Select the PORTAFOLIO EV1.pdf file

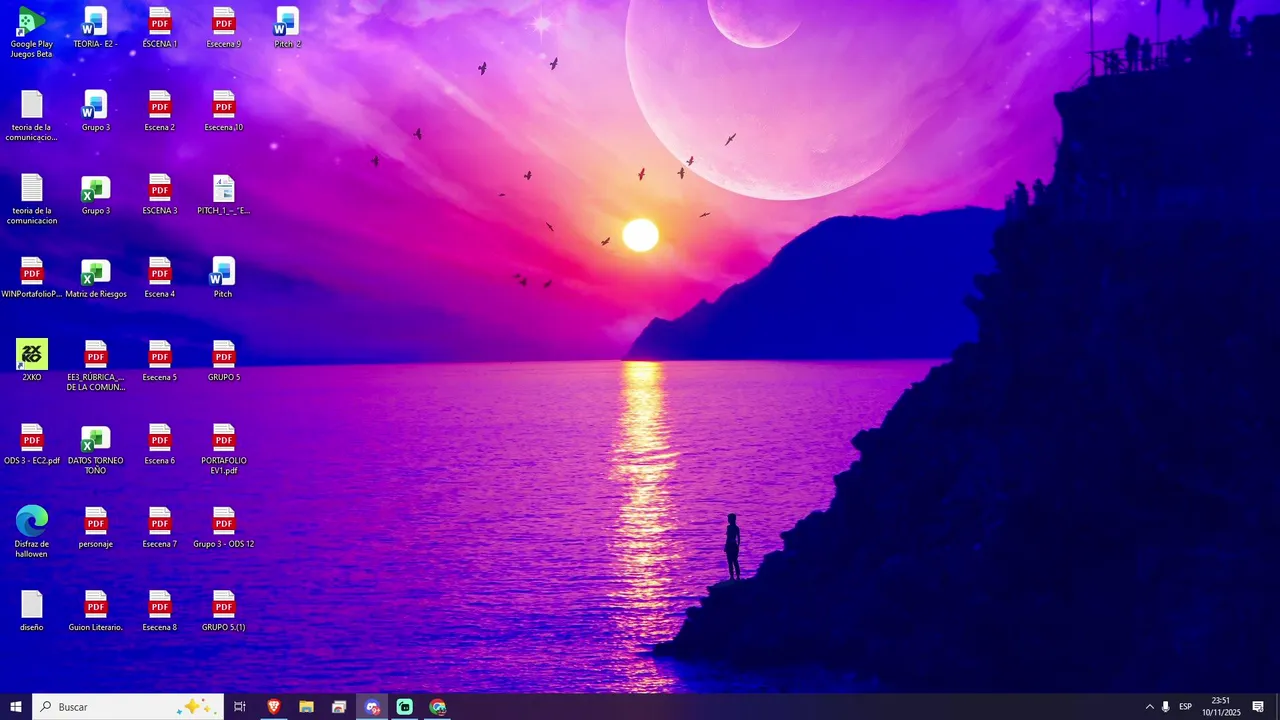point(224,450)
